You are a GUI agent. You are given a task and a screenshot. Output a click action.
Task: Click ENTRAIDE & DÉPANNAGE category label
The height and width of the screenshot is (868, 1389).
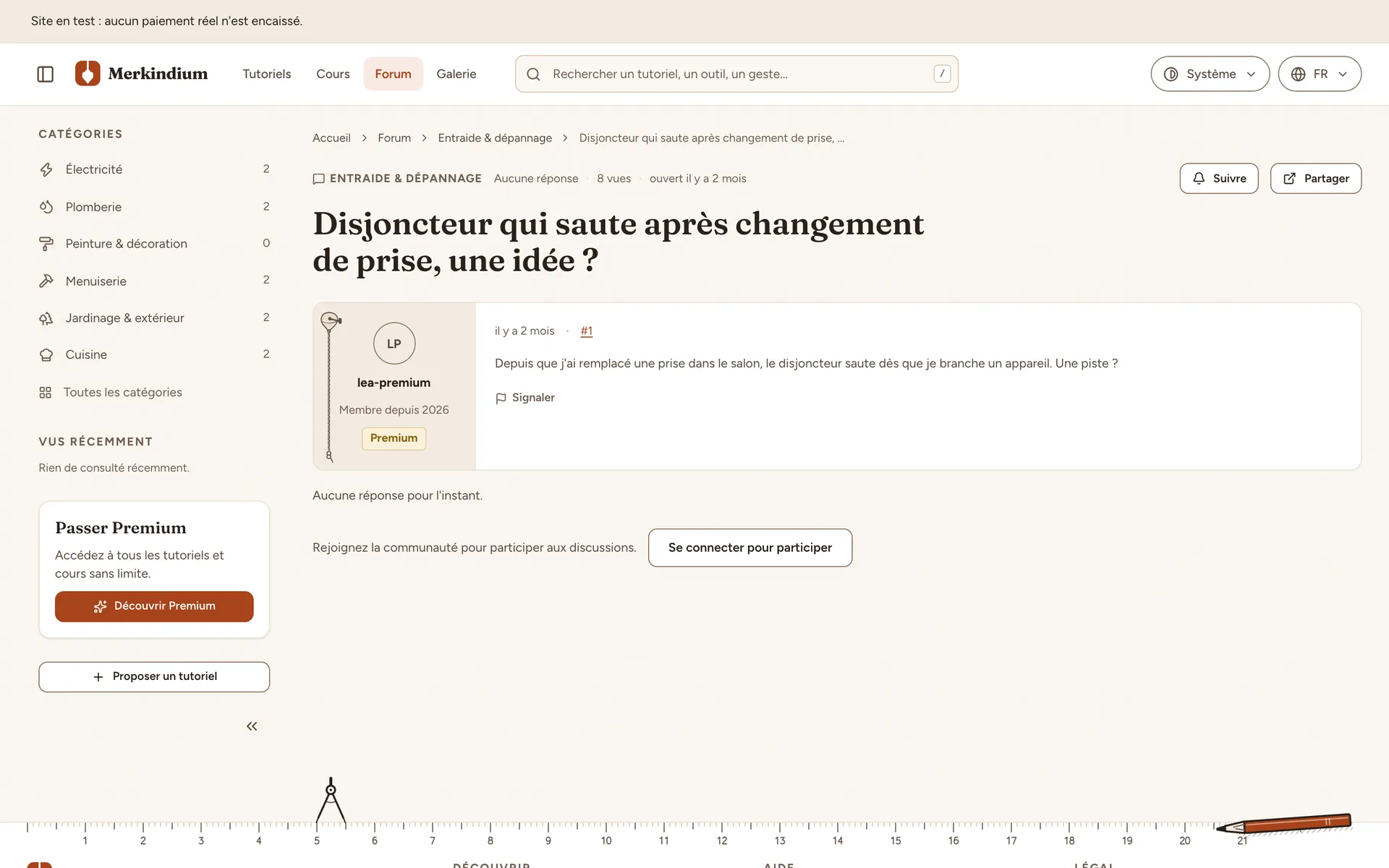coord(397,179)
